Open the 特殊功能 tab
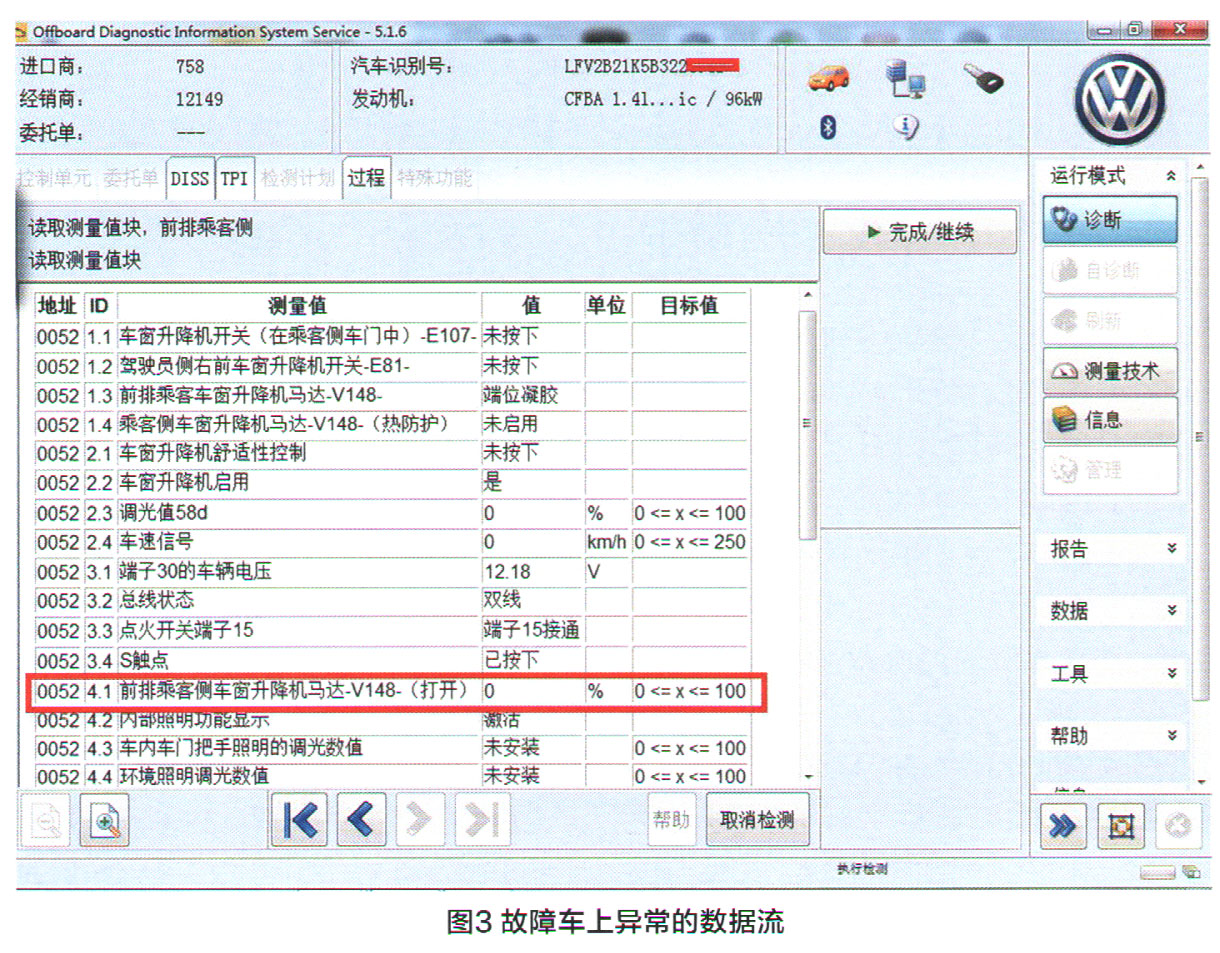 (x=434, y=178)
